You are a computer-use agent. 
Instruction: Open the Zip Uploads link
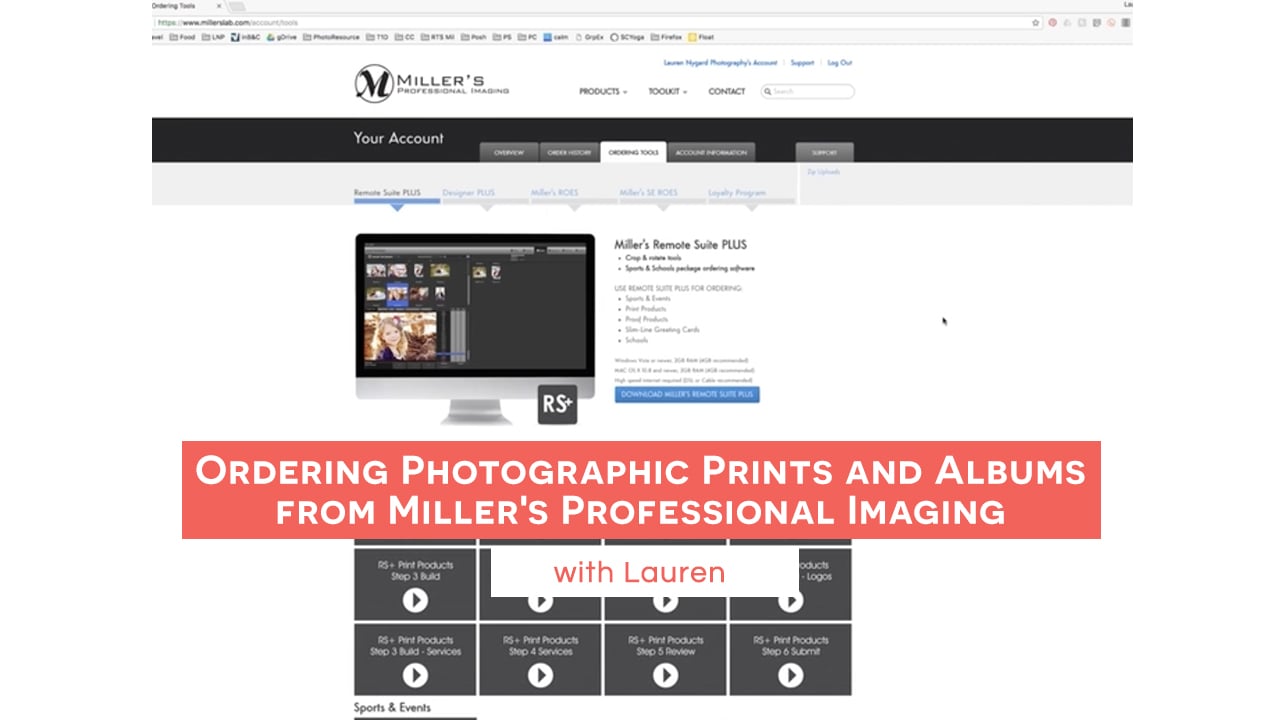coord(824,172)
